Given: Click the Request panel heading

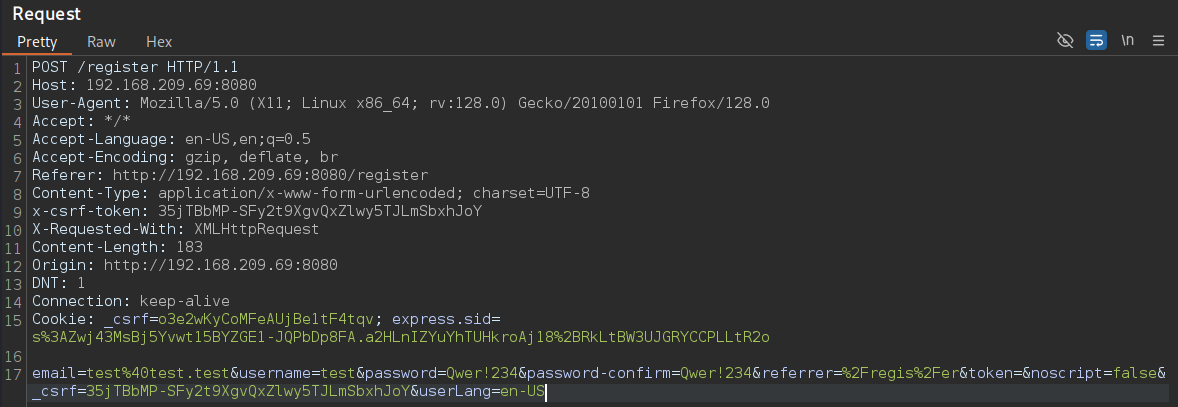Looking at the screenshot, I should point(47,14).
